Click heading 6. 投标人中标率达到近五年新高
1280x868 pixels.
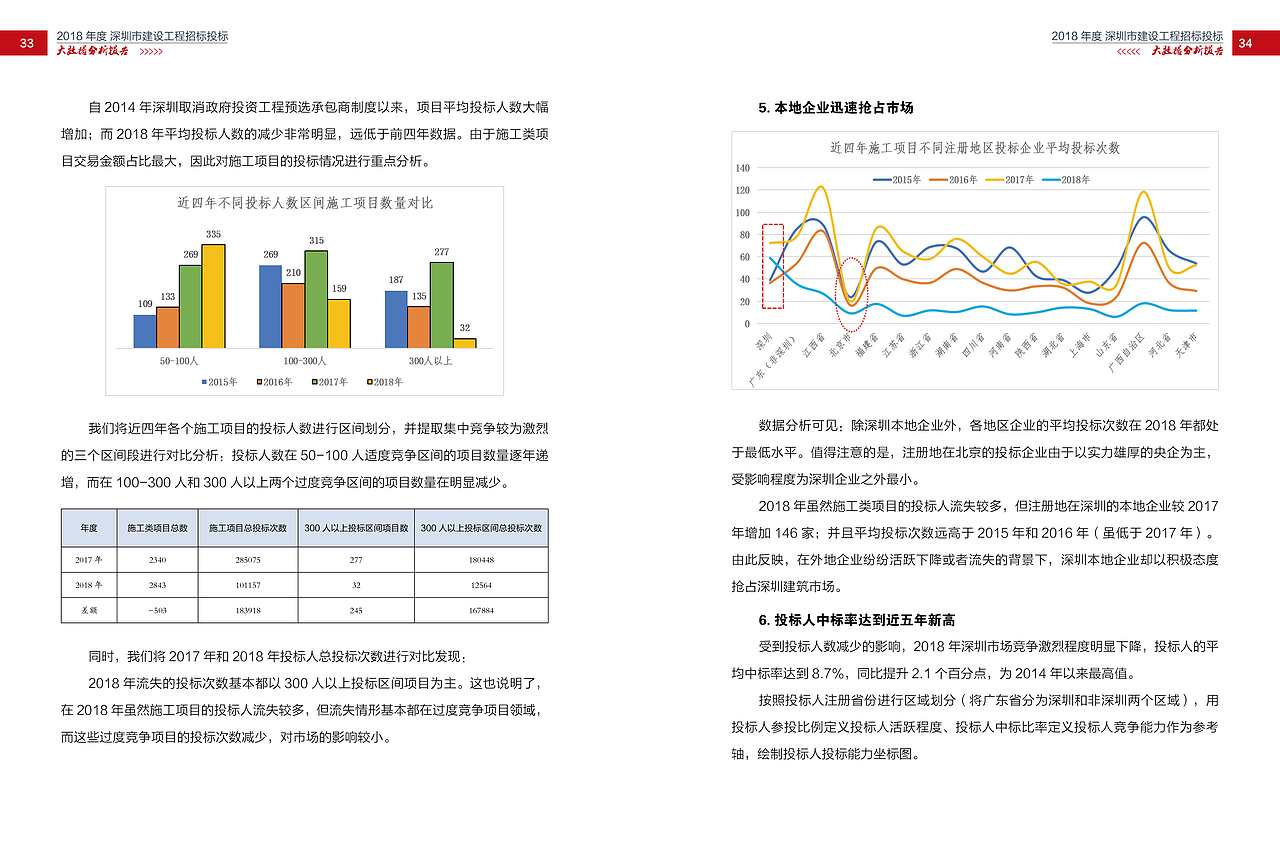tap(856, 620)
